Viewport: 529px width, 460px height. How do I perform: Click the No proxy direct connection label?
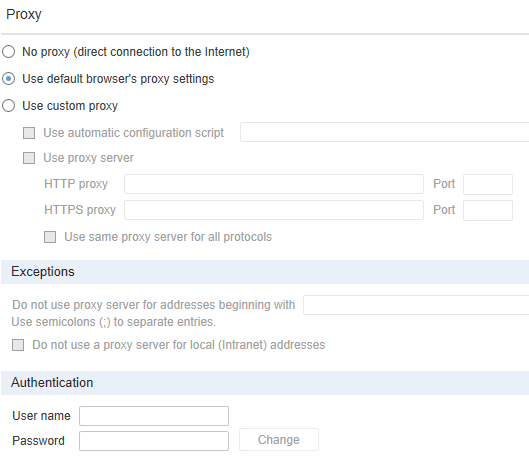(x=136, y=52)
